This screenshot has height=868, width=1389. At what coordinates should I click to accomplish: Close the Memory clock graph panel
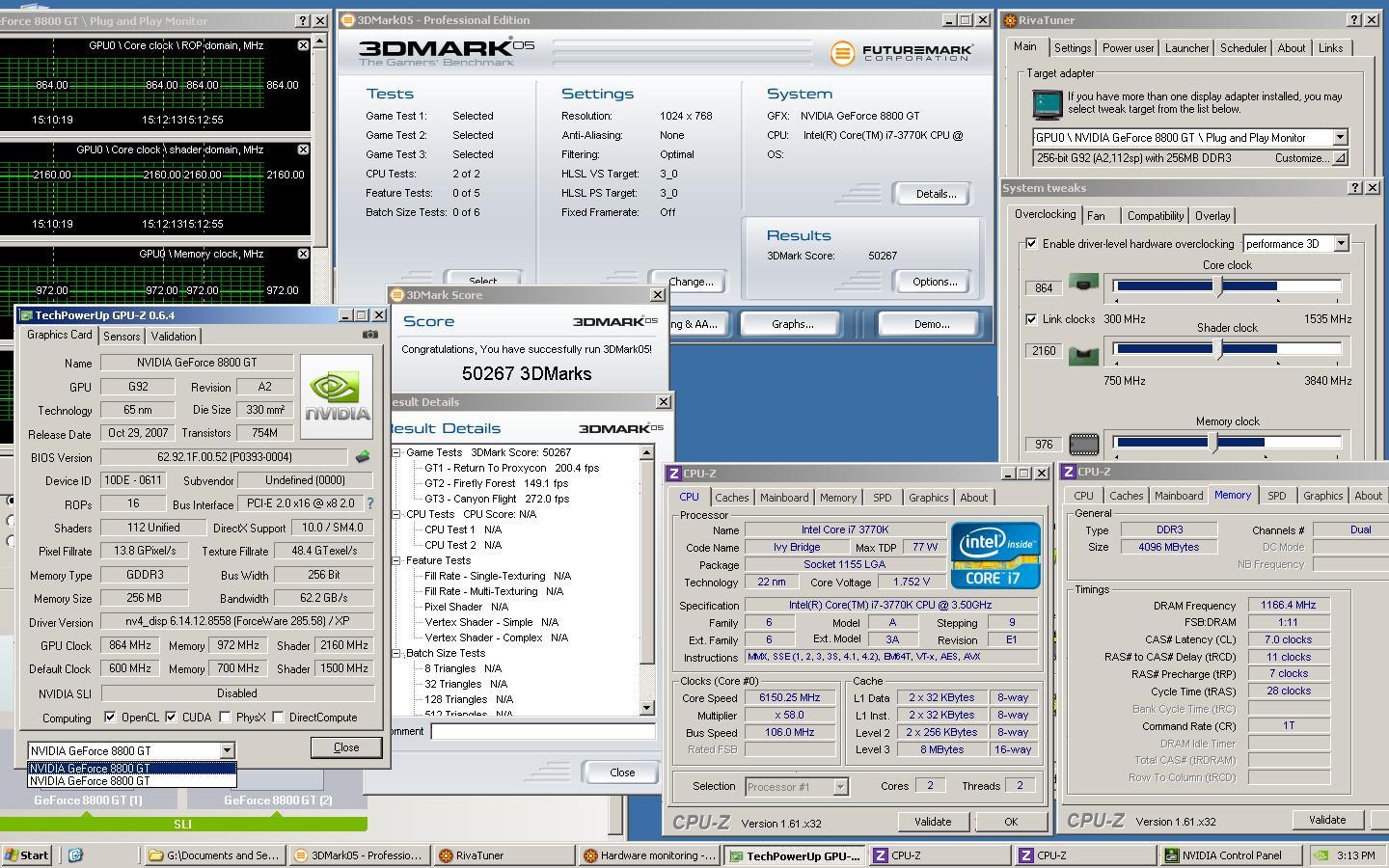pyautogui.click(x=303, y=254)
